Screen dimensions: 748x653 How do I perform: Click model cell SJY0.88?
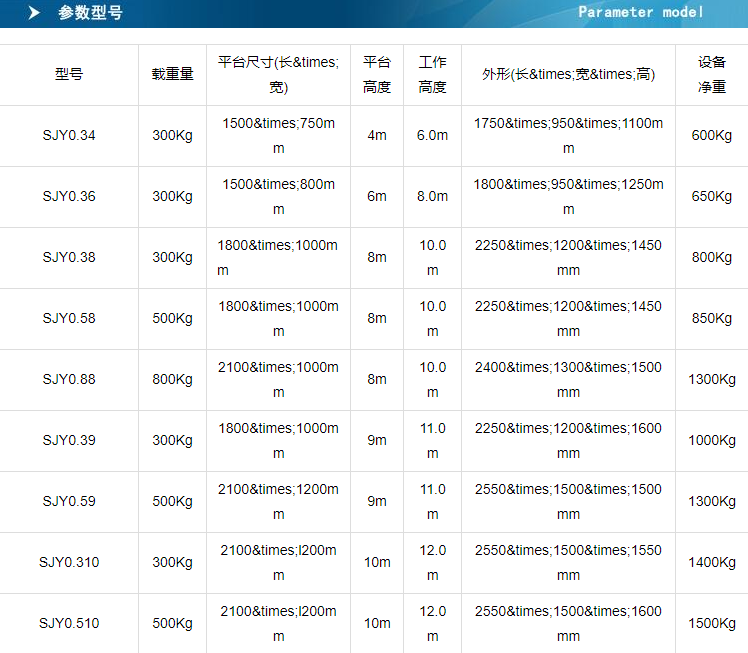tap(69, 380)
